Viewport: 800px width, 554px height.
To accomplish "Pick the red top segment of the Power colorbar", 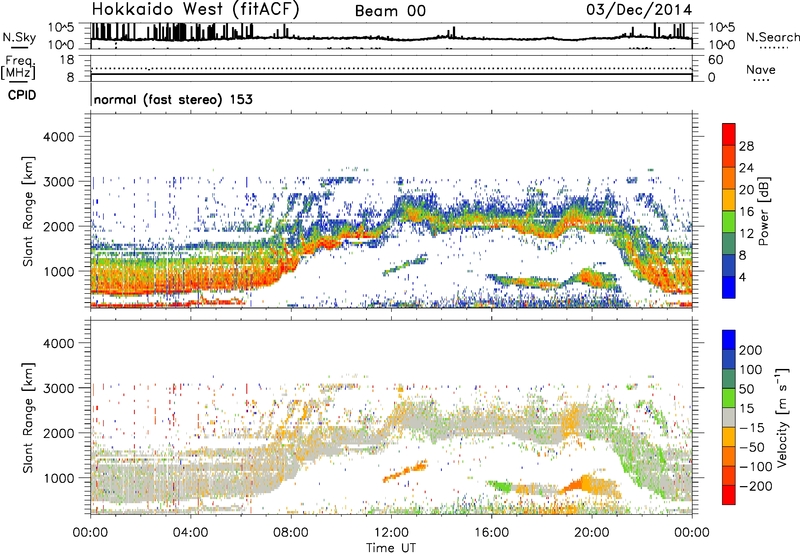I will click(729, 135).
